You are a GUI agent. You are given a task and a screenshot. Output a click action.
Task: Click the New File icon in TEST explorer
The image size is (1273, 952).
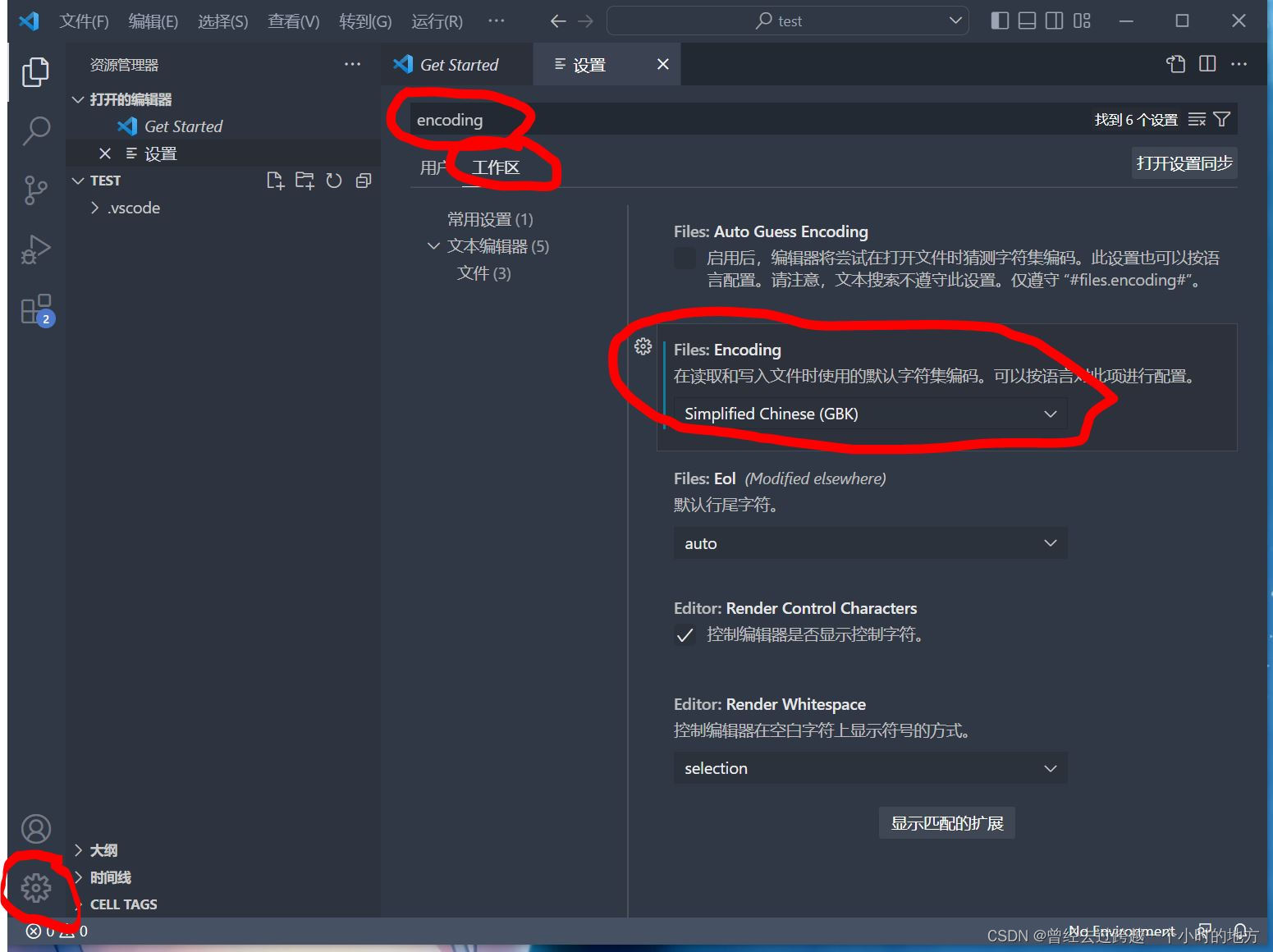point(275,181)
